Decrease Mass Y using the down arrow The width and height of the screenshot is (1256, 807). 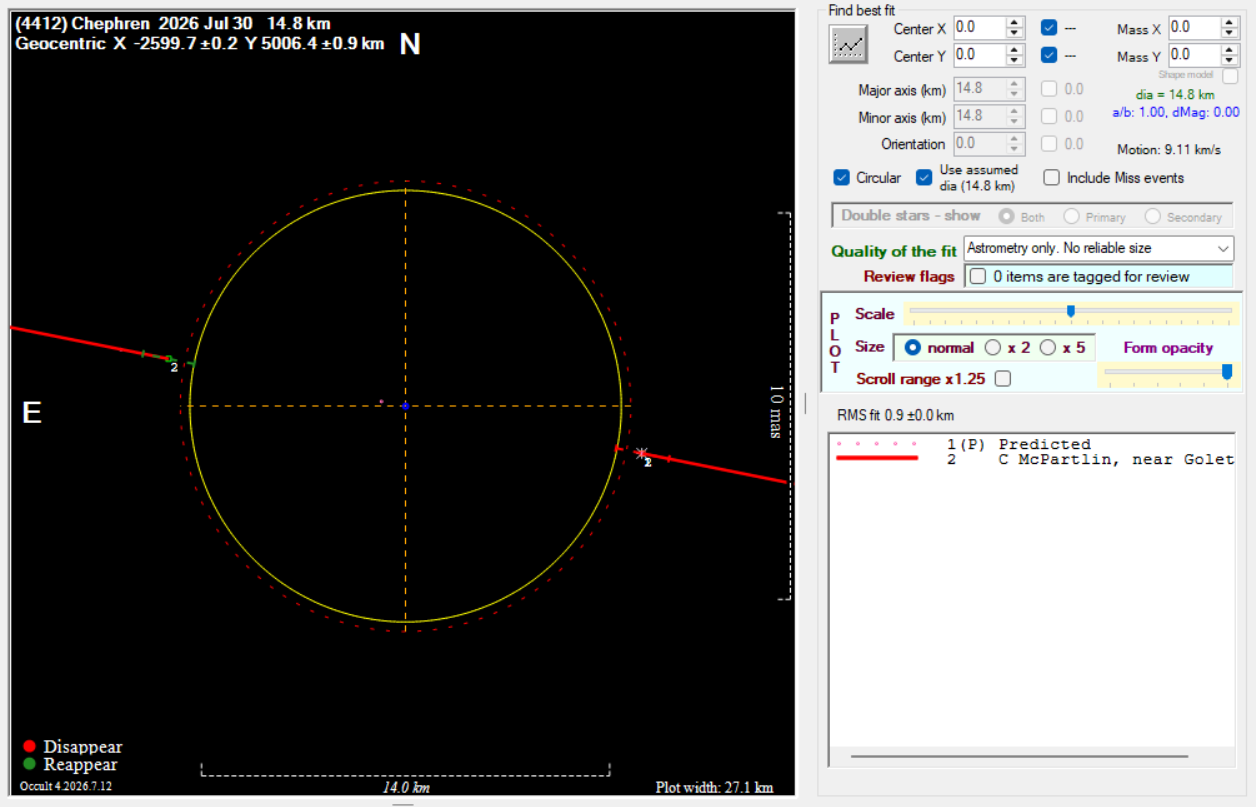click(1230, 60)
